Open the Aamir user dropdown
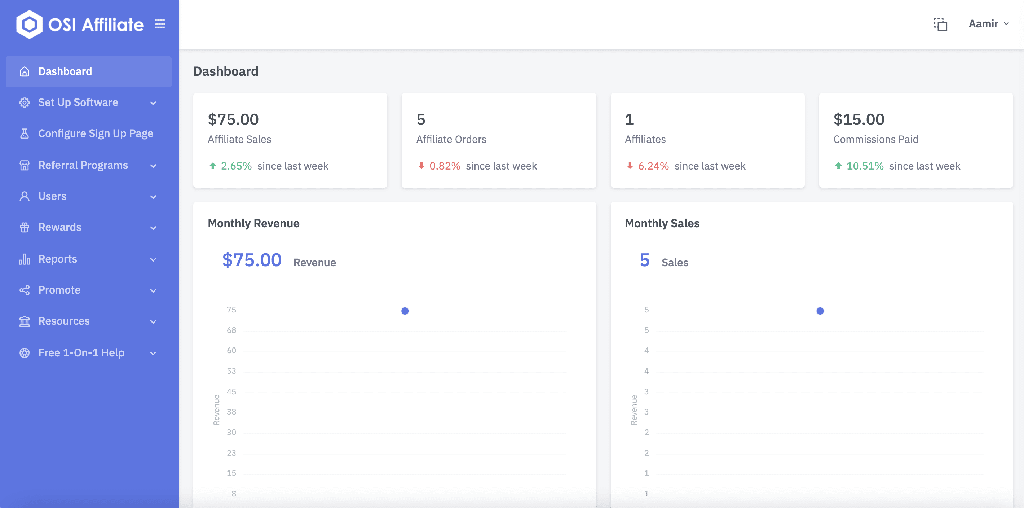 (988, 24)
